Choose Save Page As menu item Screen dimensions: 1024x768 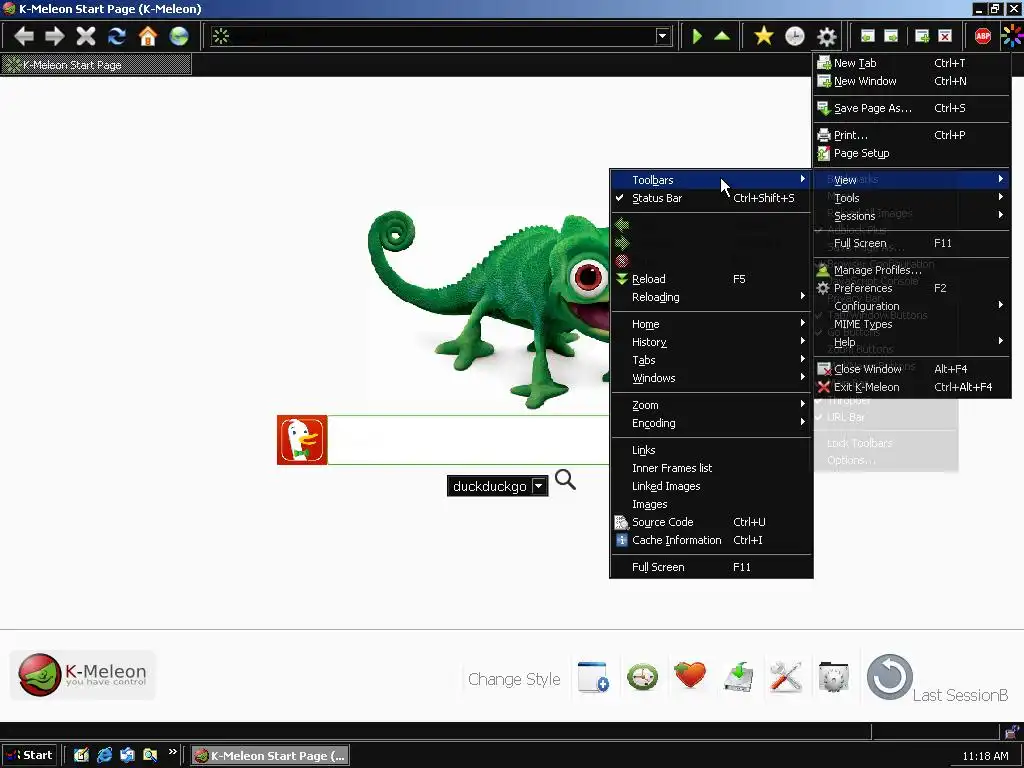(x=912, y=108)
